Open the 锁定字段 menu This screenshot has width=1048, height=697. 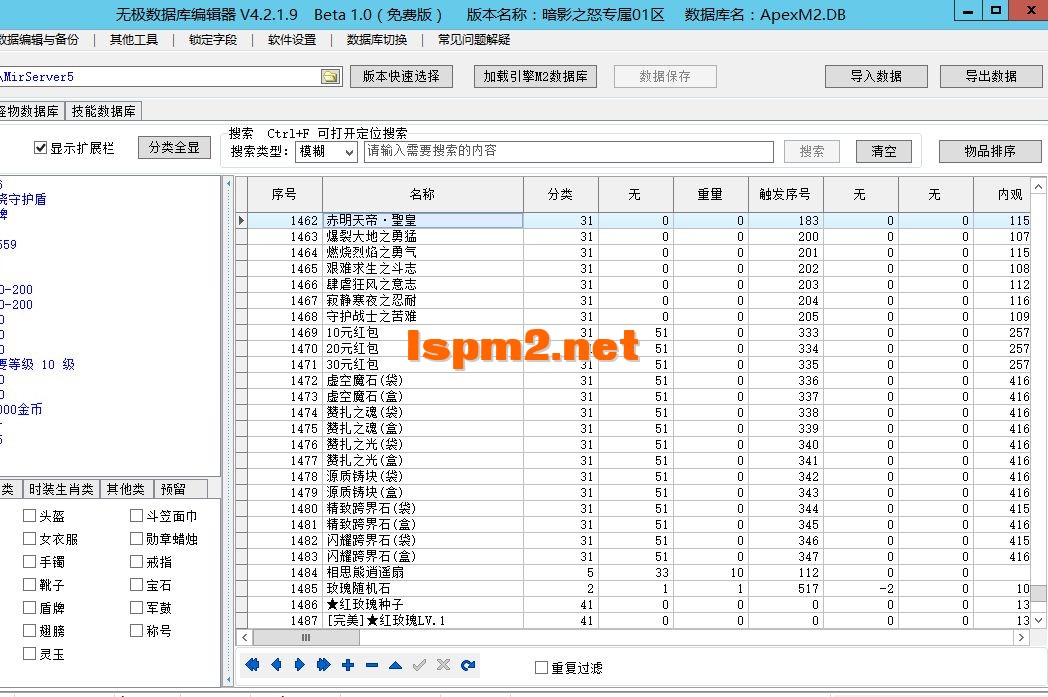tap(213, 40)
